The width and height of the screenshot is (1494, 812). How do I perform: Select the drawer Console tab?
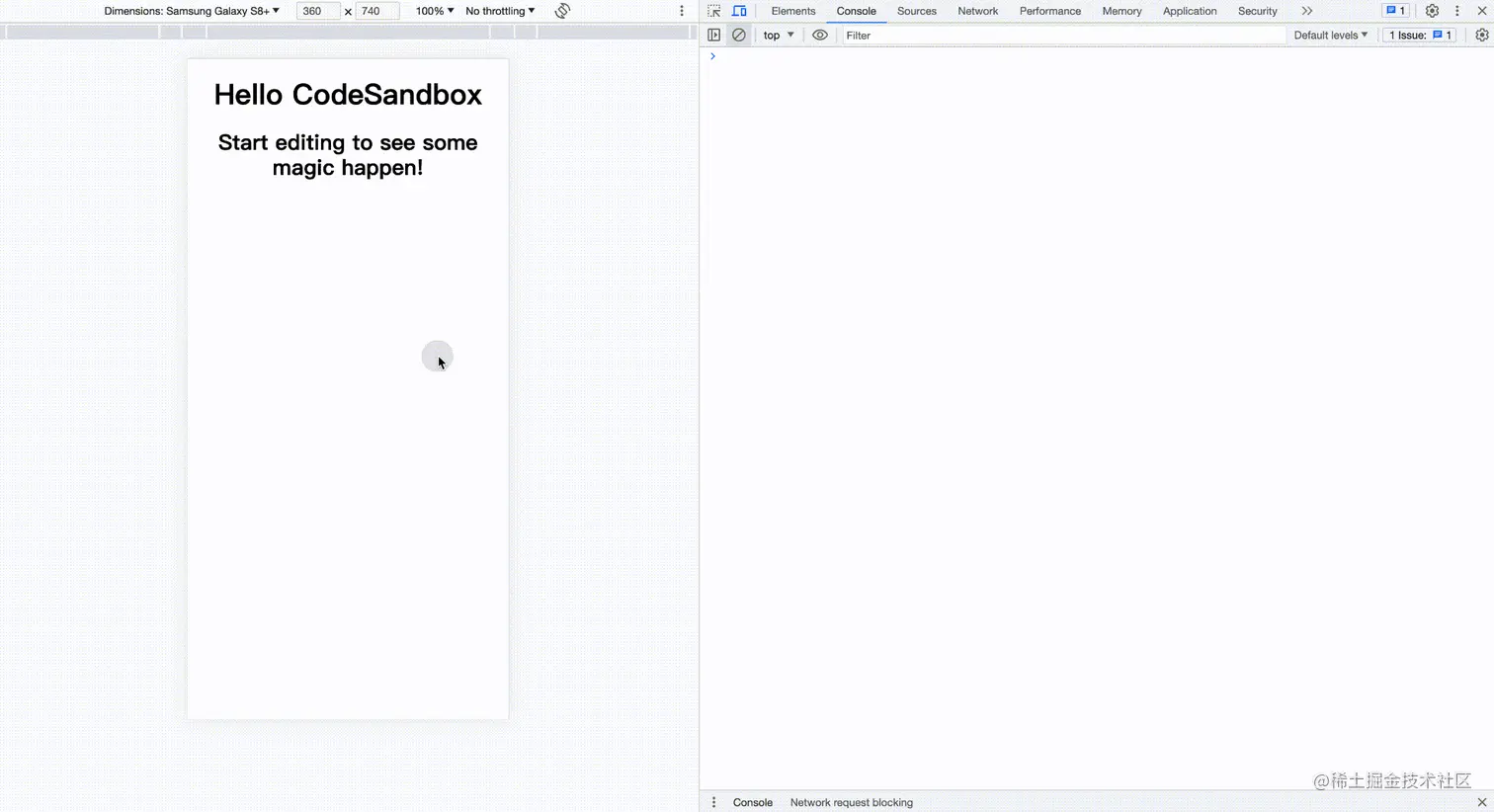coord(752,802)
